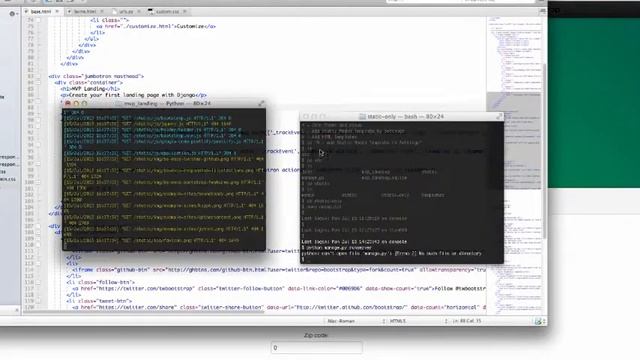Close the custom.css tab with its x icon
The image size is (640, 360).
185,11
